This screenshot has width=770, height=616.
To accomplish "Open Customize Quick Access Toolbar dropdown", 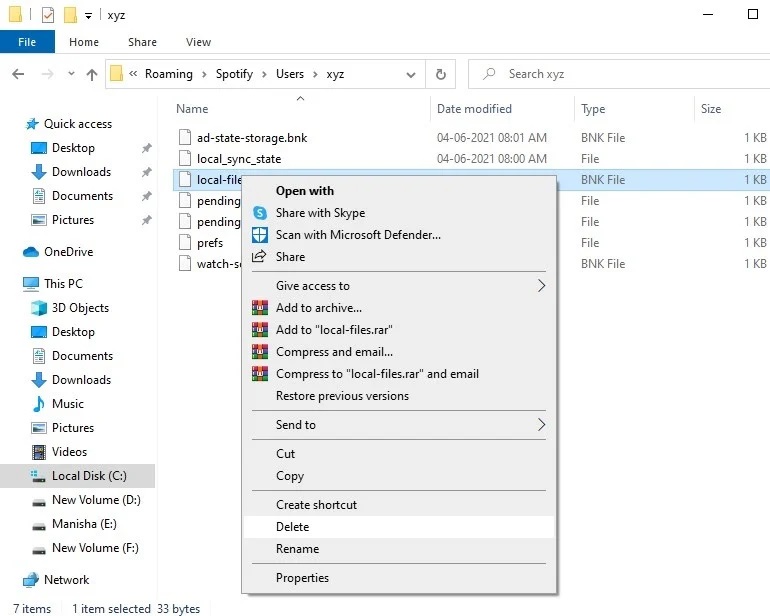I will pos(88,16).
